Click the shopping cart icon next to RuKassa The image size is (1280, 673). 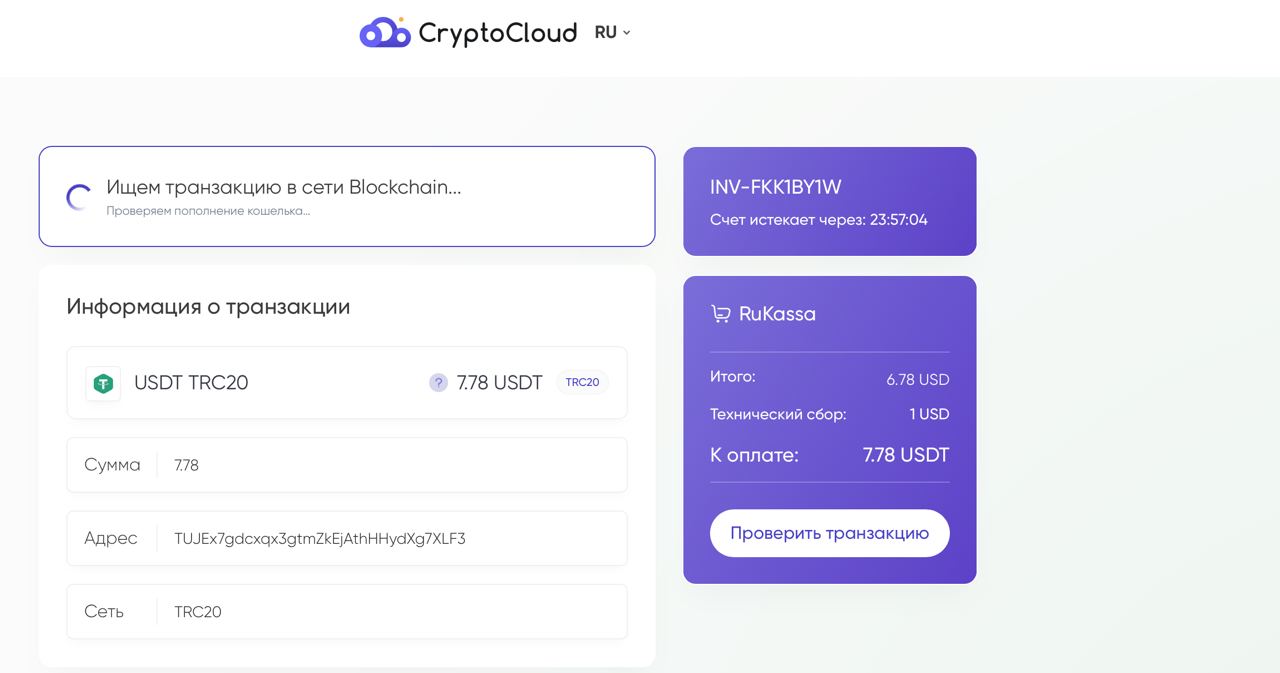pyautogui.click(x=720, y=314)
